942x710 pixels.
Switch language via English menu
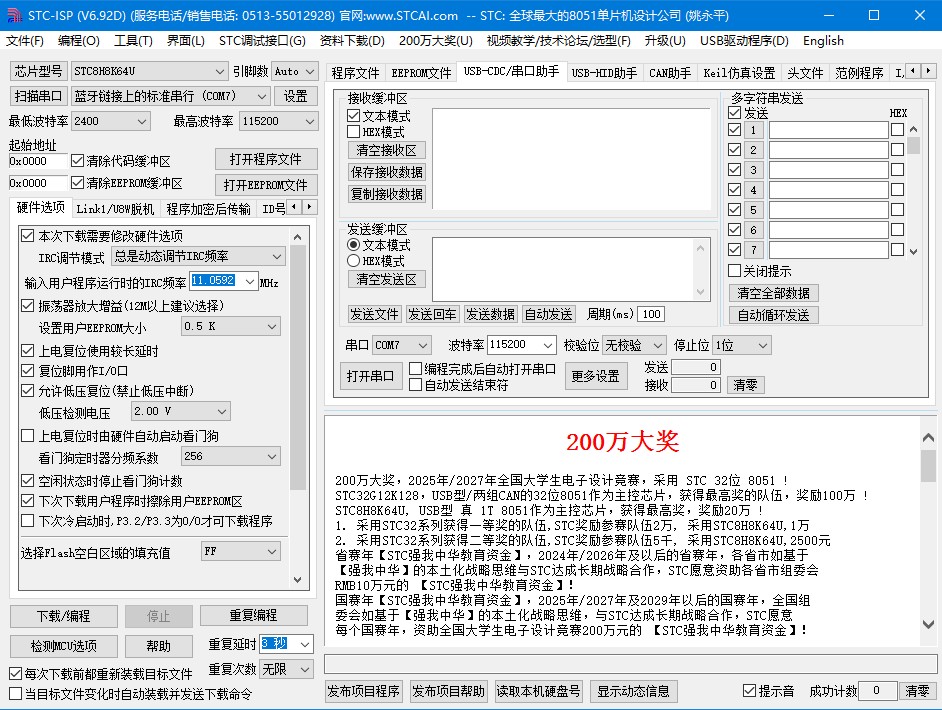pyautogui.click(x=823, y=41)
